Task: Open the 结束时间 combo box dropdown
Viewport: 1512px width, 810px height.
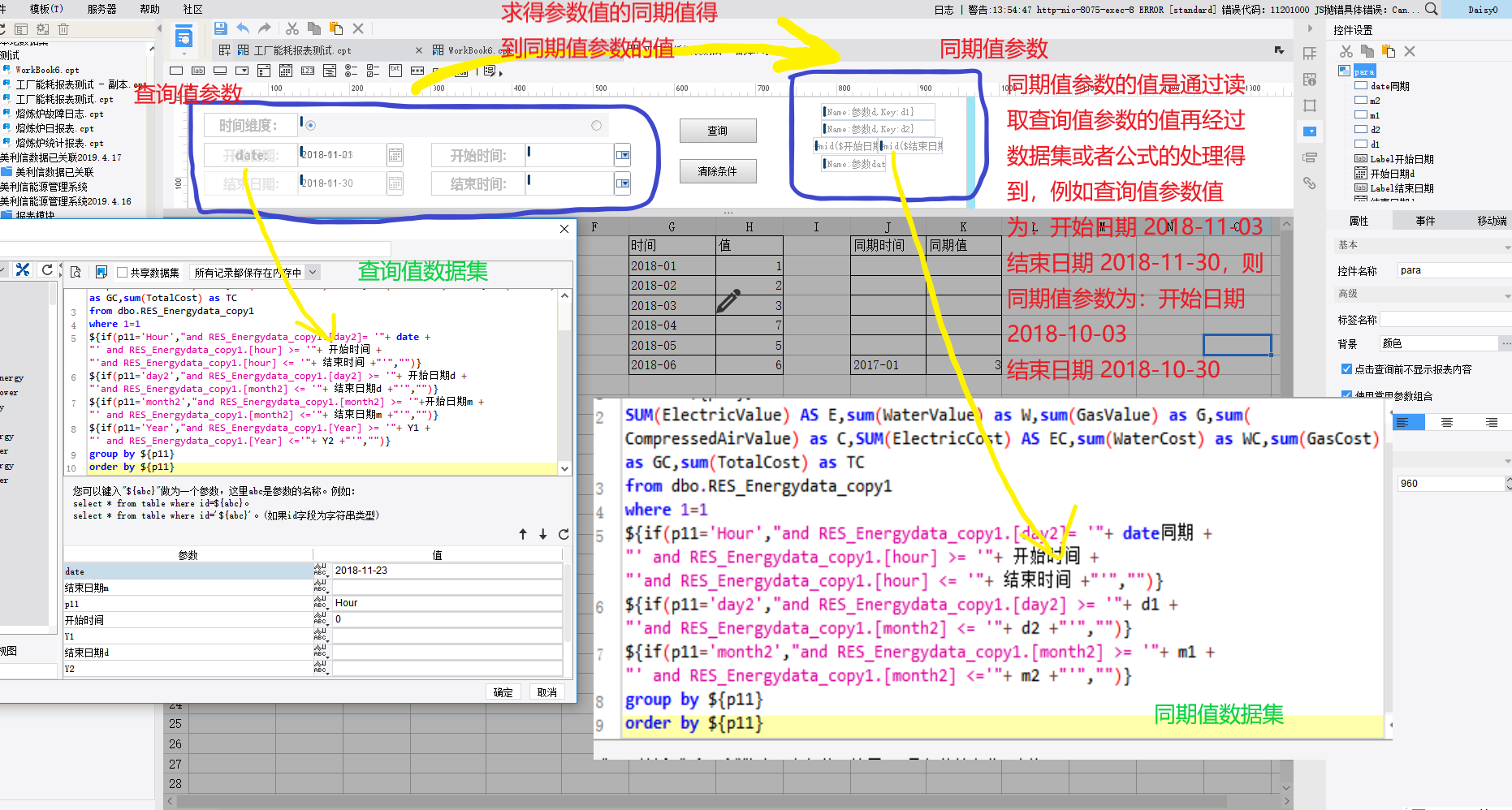Action: pyautogui.click(x=623, y=183)
